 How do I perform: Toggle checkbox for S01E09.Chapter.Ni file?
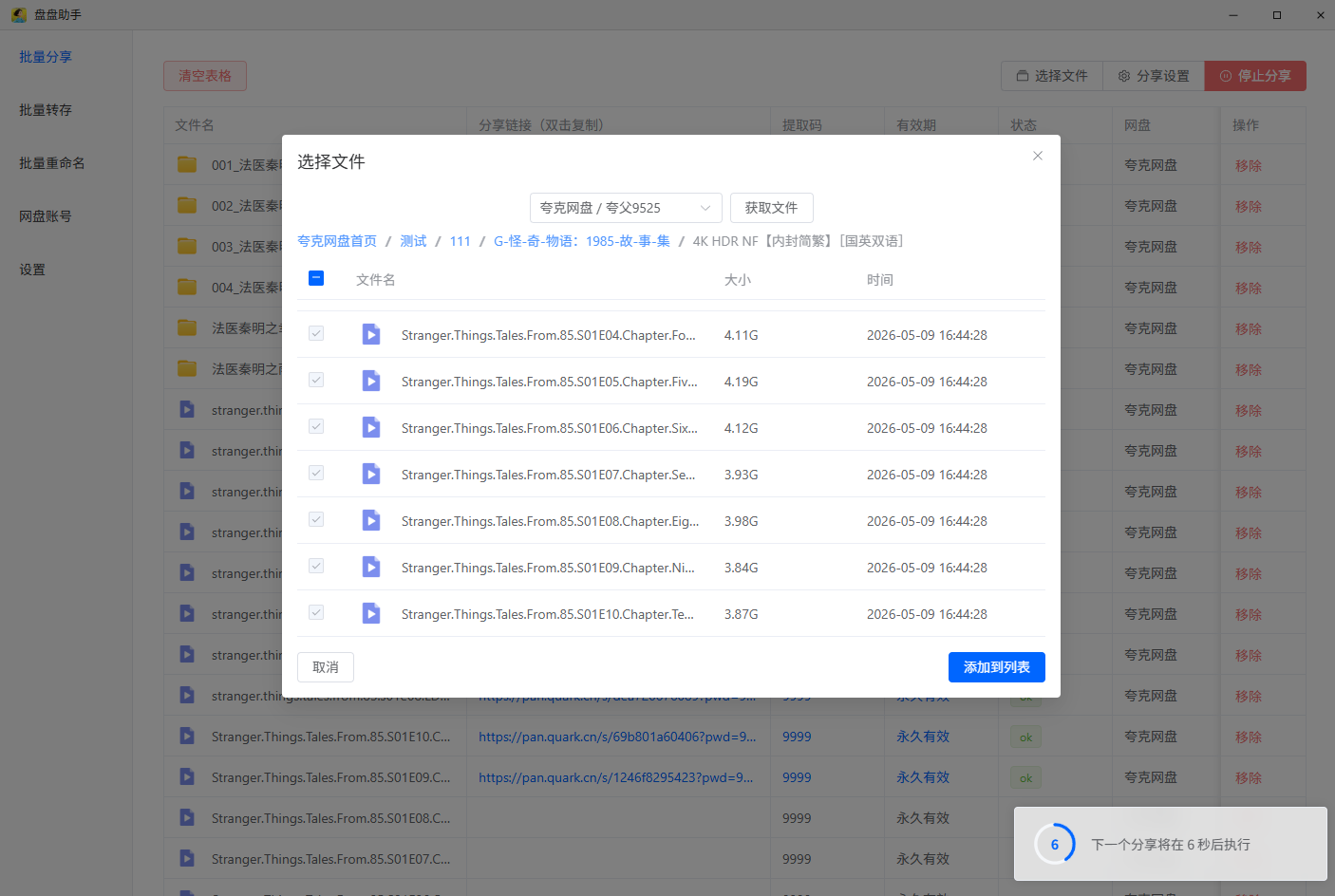[316, 567]
